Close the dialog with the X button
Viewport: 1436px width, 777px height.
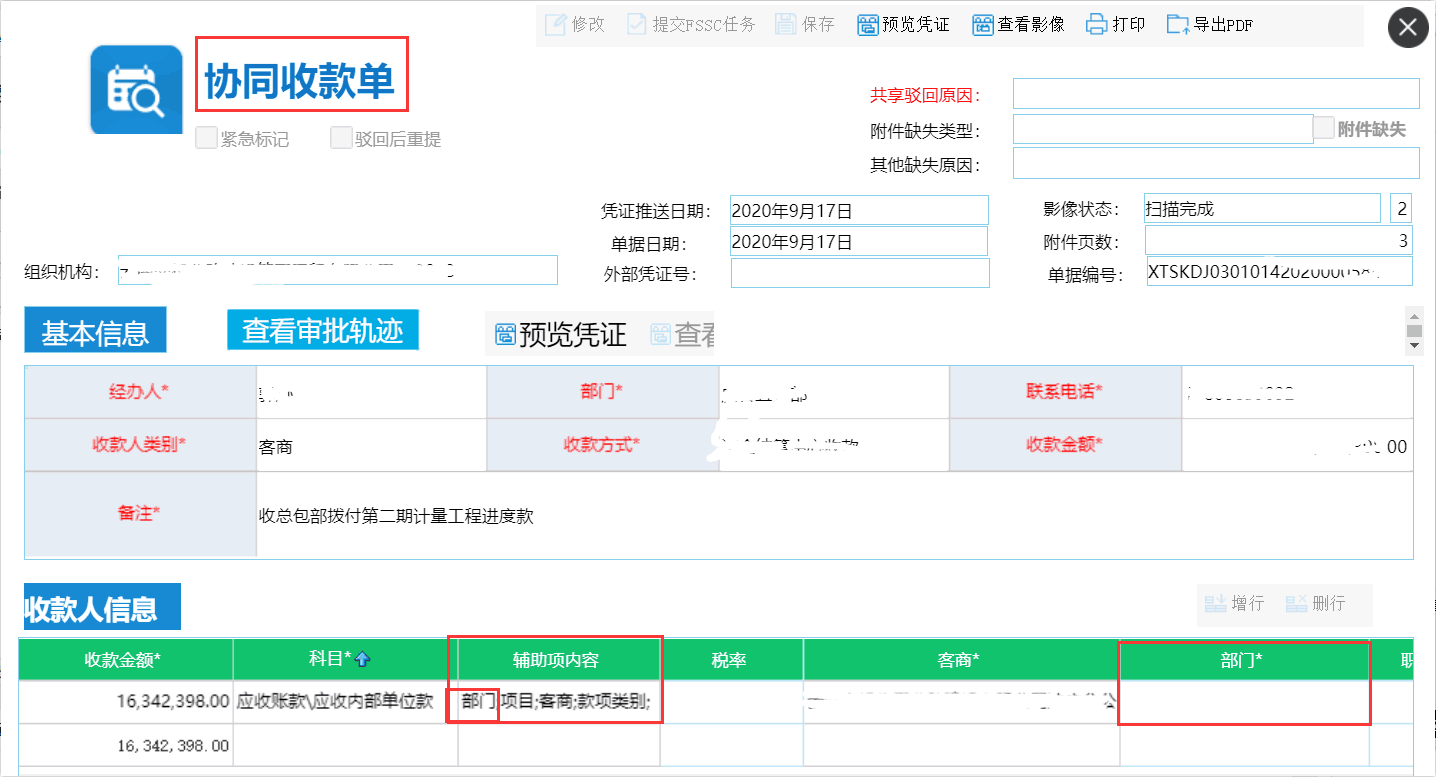[x=1407, y=28]
